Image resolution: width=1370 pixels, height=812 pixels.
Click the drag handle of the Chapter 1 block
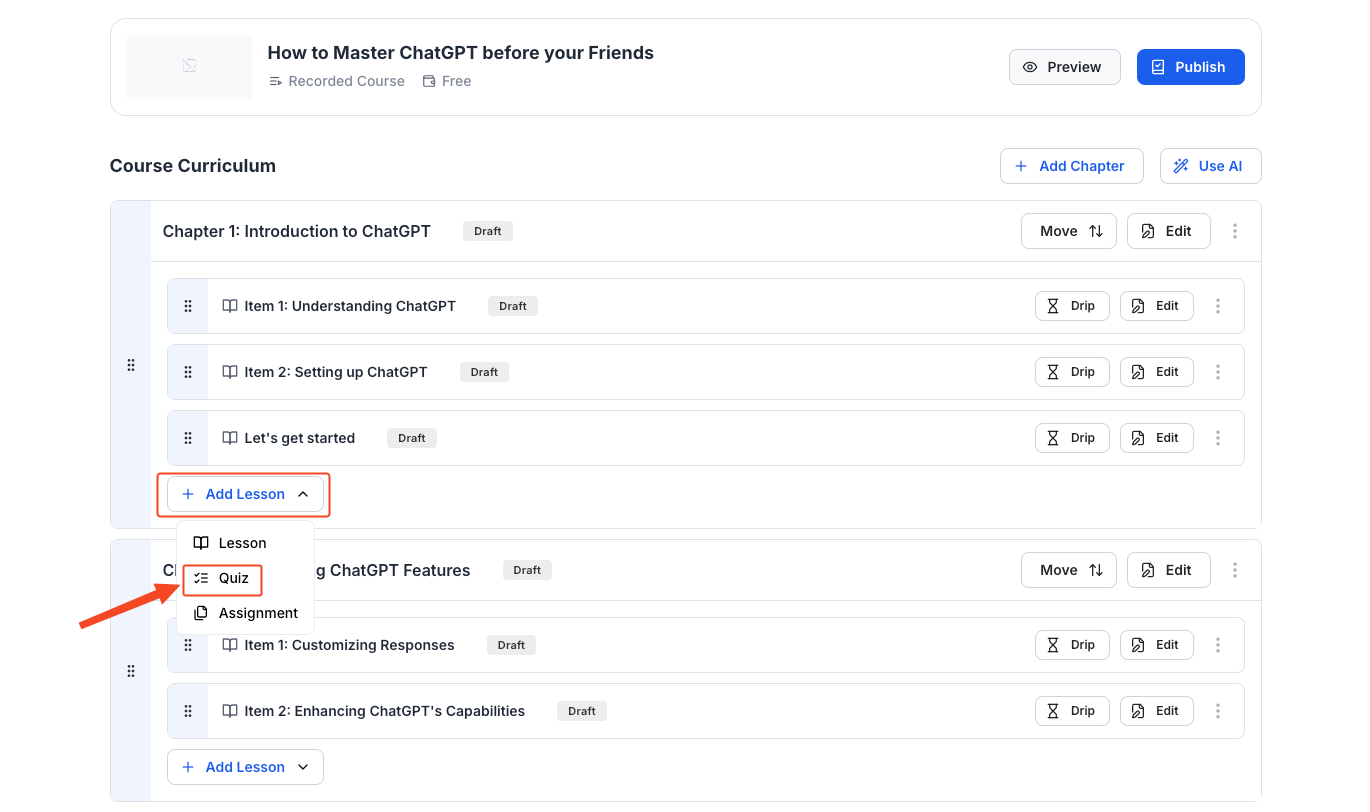[131, 365]
